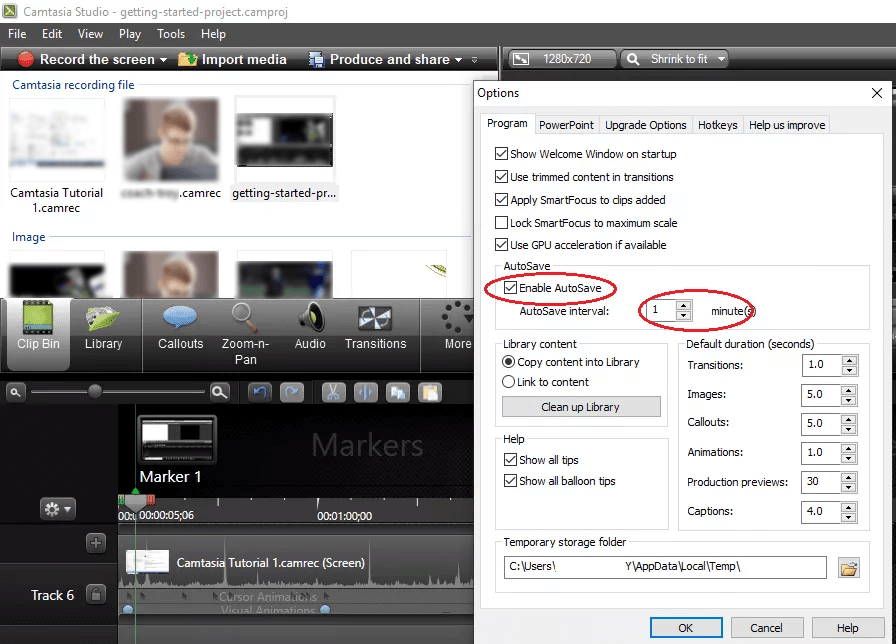The height and width of the screenshot is (644, 896).
Task: Click the timeline zoom slider handle
Action: pyautogui.click(x=95, y=392)
